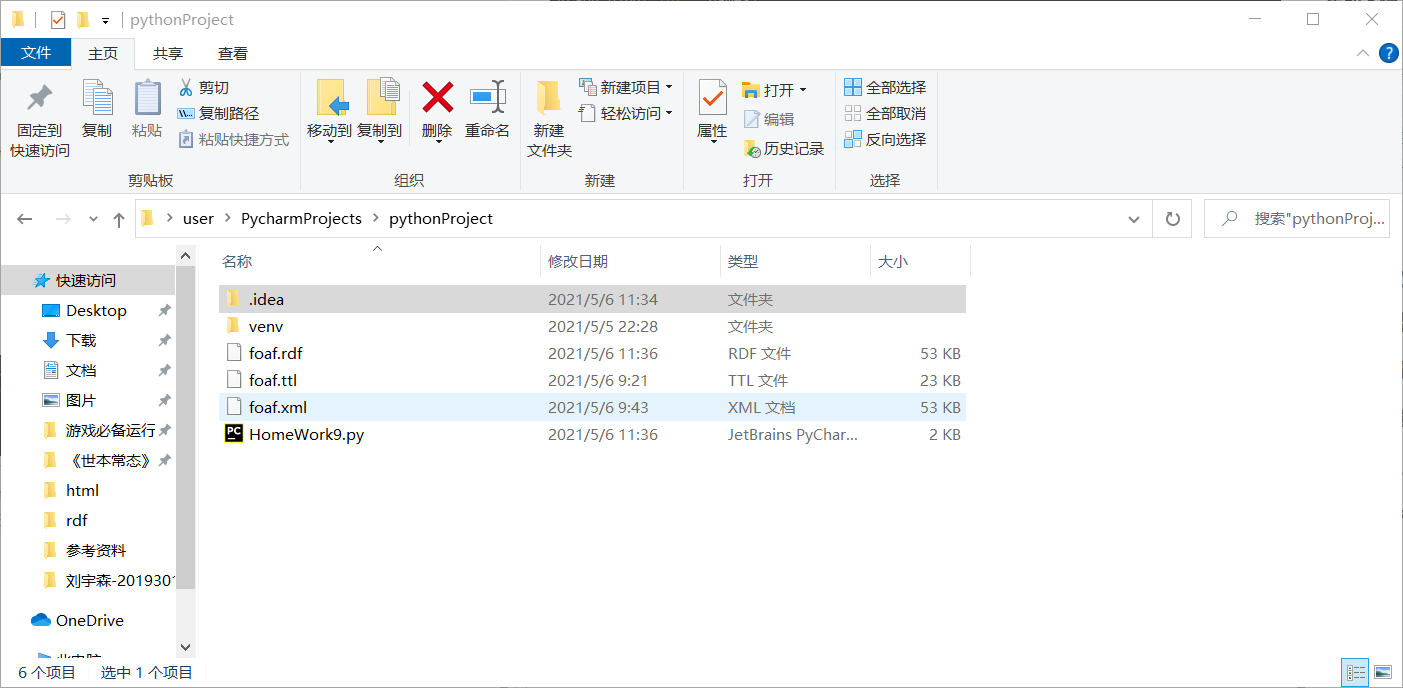
Task: Click History (历史记录) button
Action: coord(784,148)
